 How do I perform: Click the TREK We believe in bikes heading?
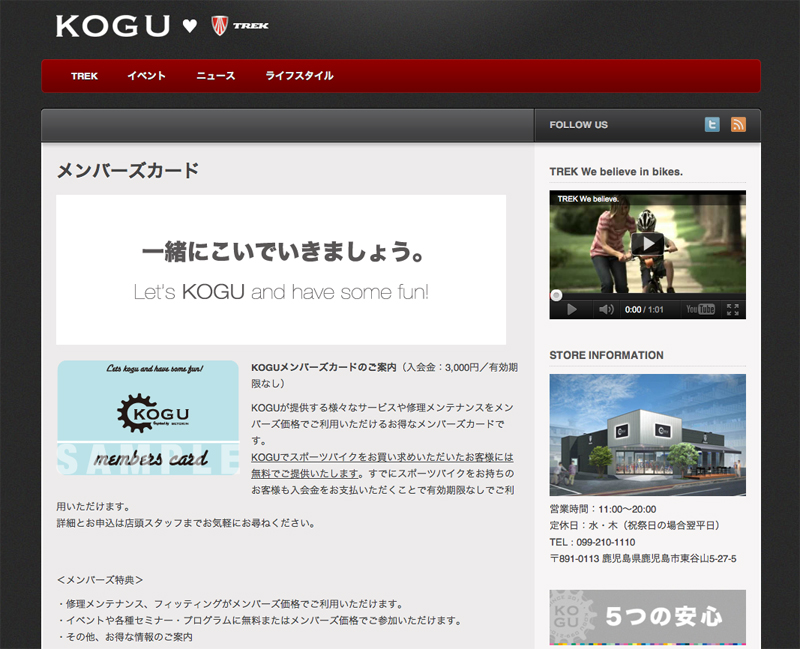click(616, 171)
